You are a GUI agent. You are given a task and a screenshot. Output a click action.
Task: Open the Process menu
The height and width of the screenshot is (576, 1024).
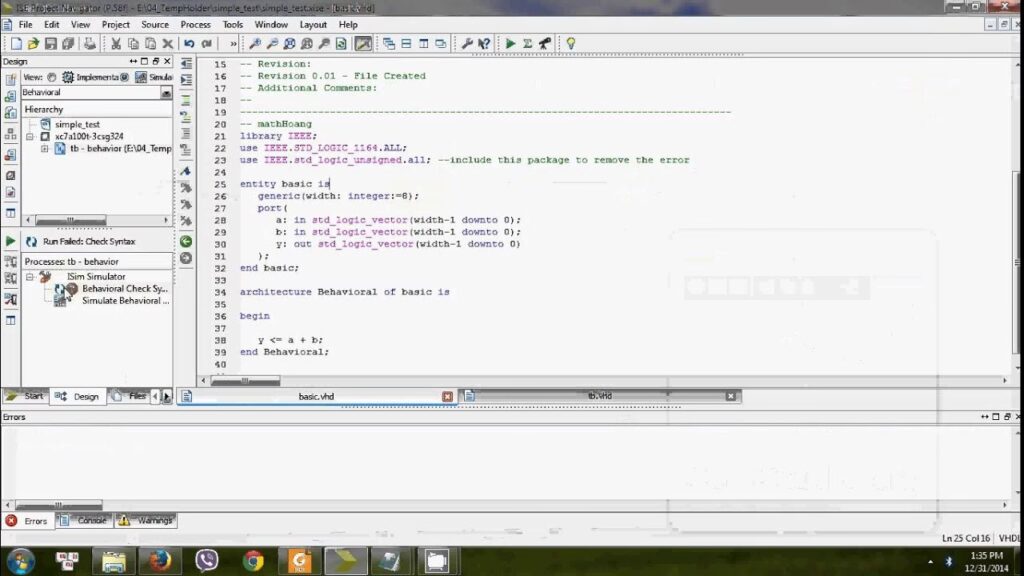click(195, 24)
